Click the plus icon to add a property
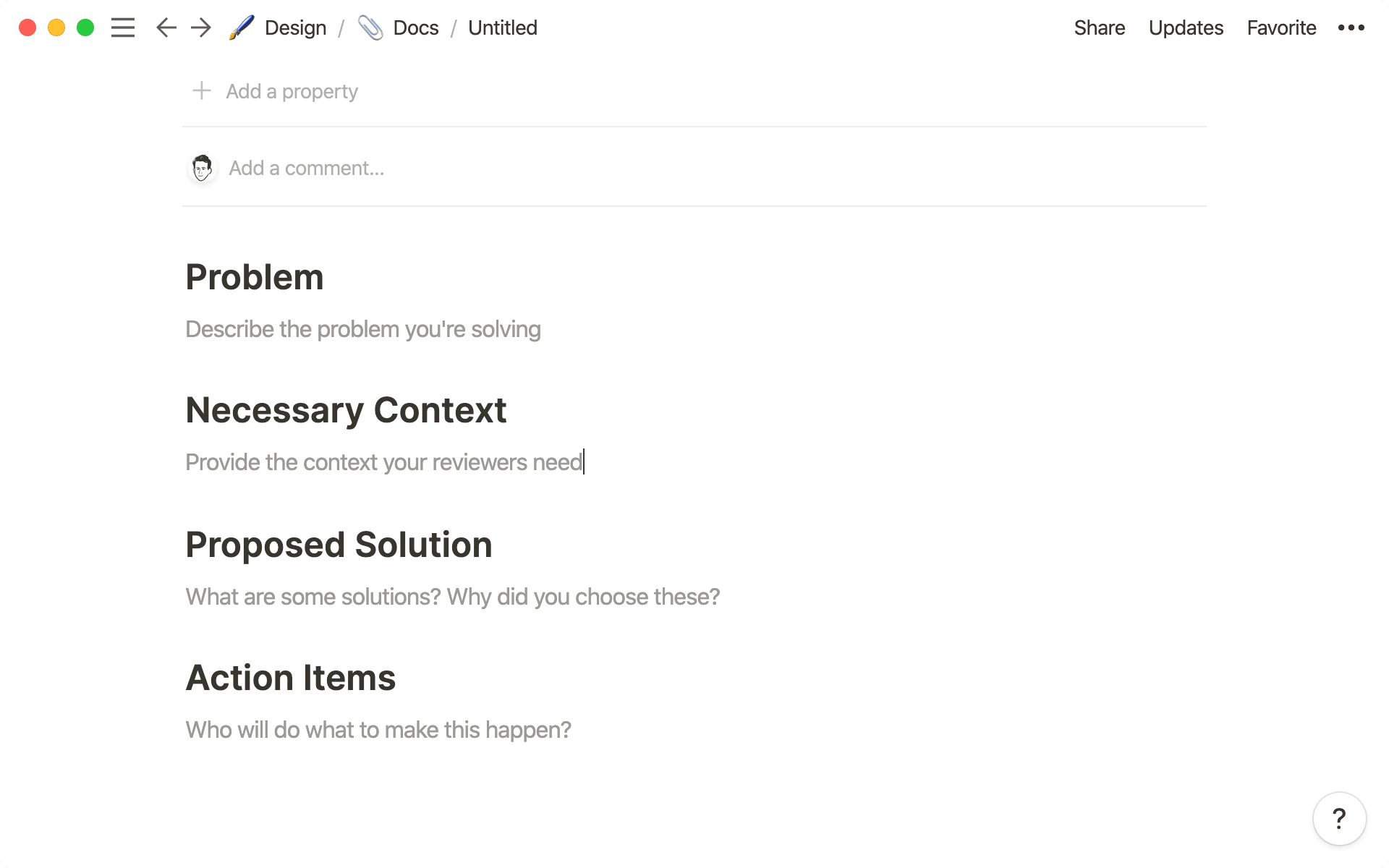This screenshot has width=1389, height=868. click(x=201, y=91)
